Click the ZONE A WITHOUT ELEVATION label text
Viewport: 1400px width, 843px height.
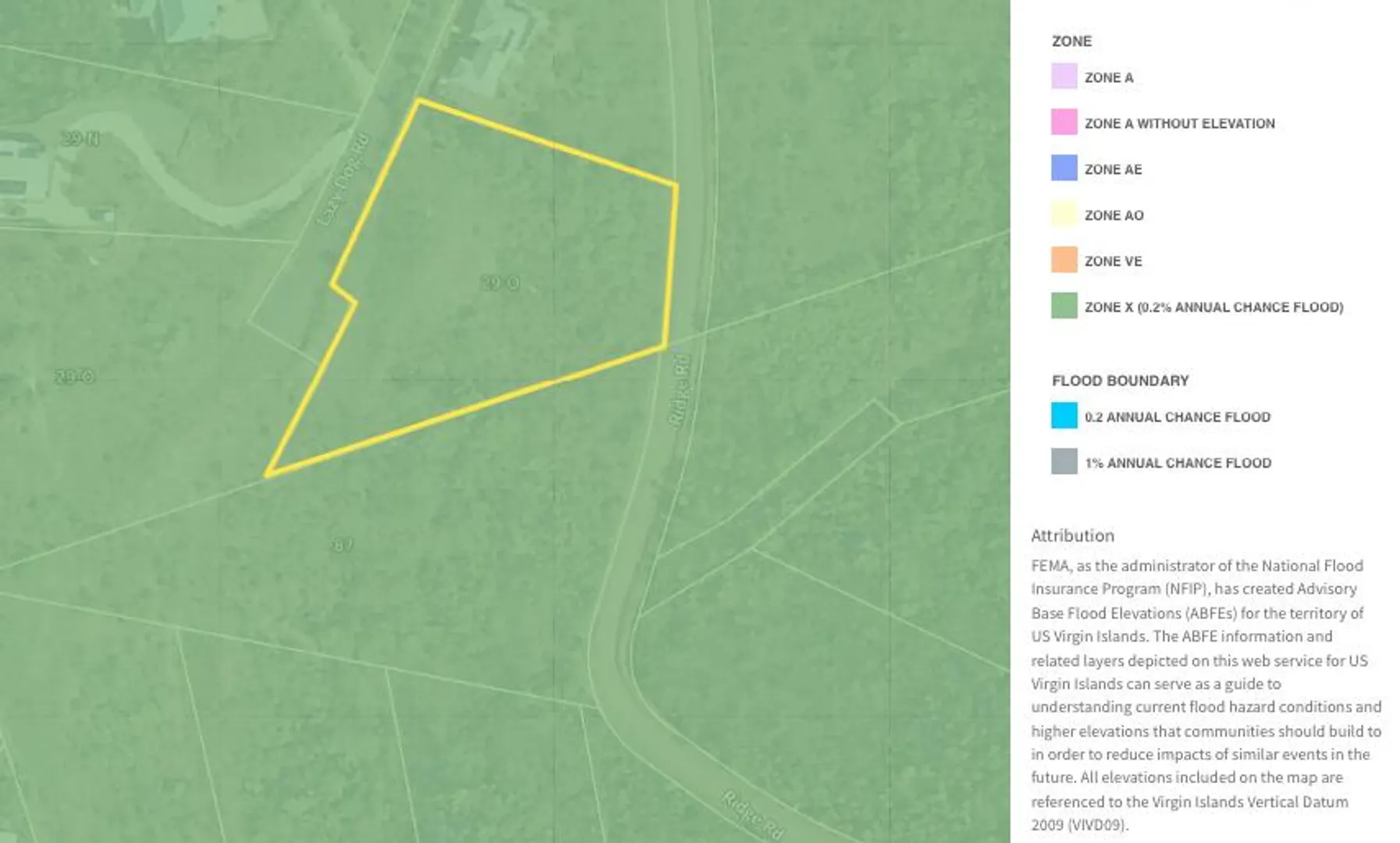click(x=1179, y=123)
